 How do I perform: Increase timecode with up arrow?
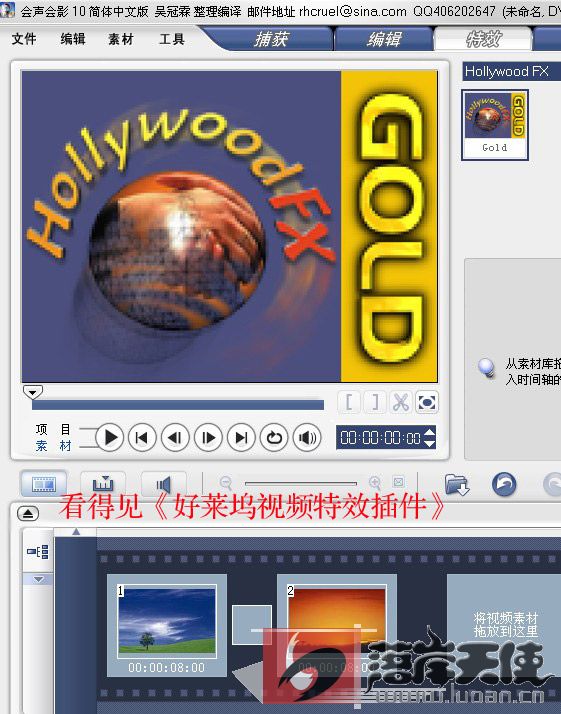pos(429,432)
